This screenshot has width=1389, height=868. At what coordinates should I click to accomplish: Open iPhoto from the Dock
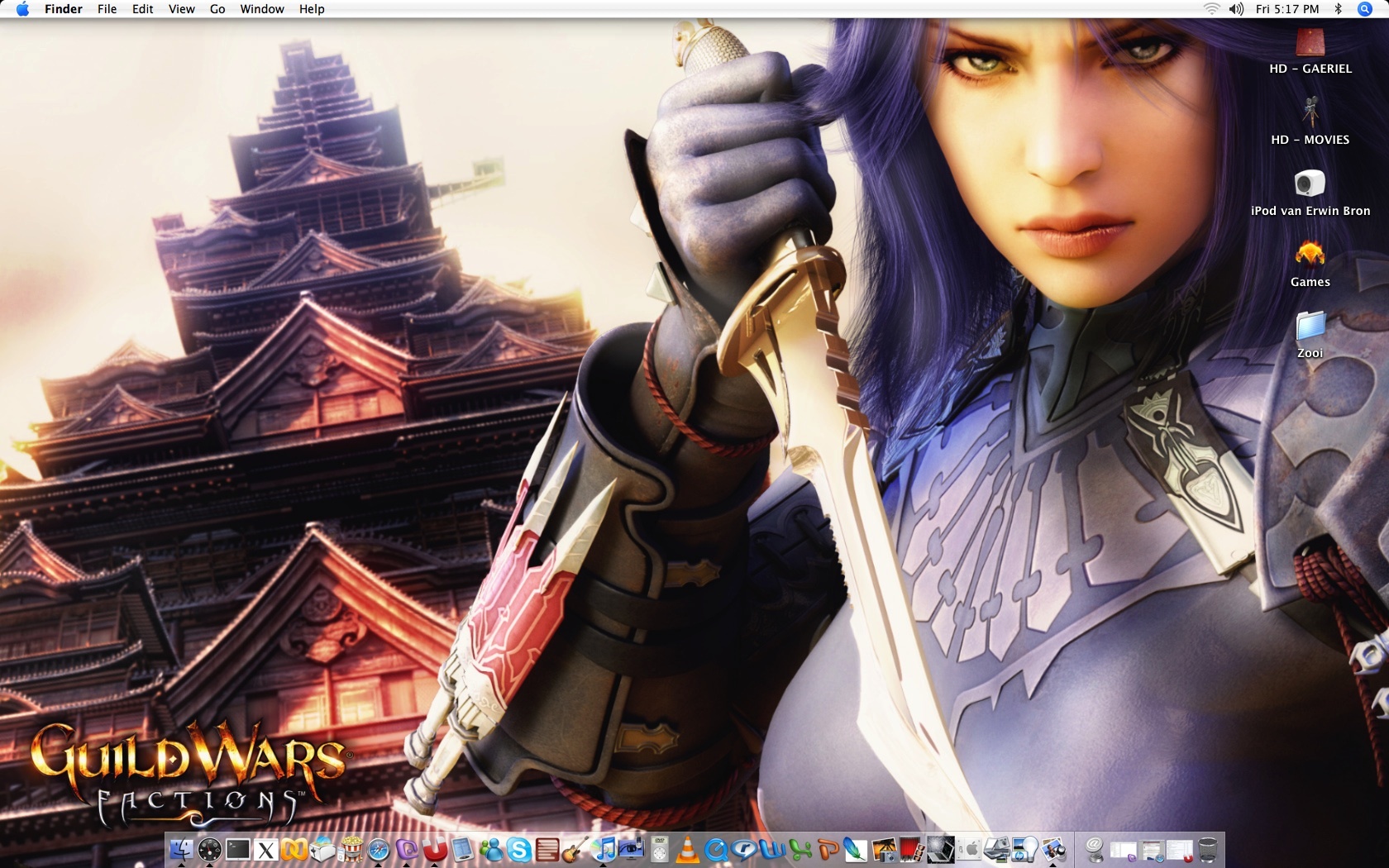[x=885, y=849]
